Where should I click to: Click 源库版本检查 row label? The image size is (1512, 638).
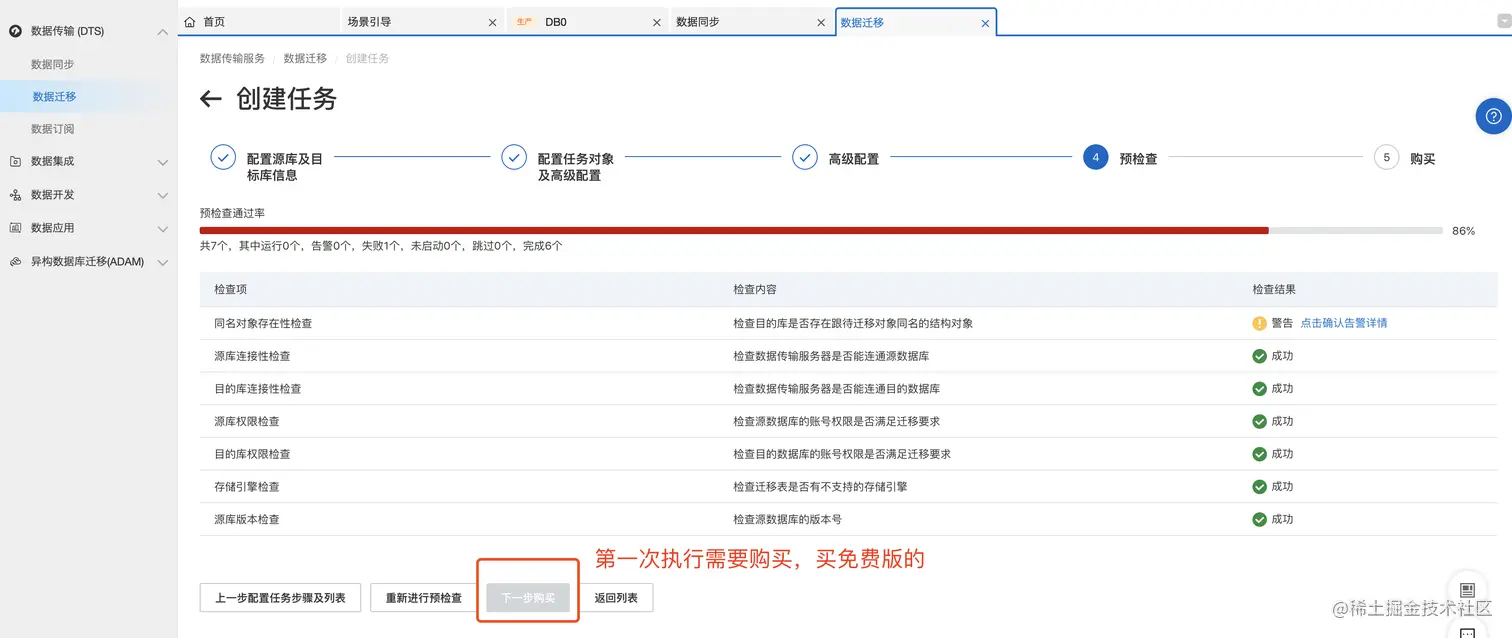point(247,520)
